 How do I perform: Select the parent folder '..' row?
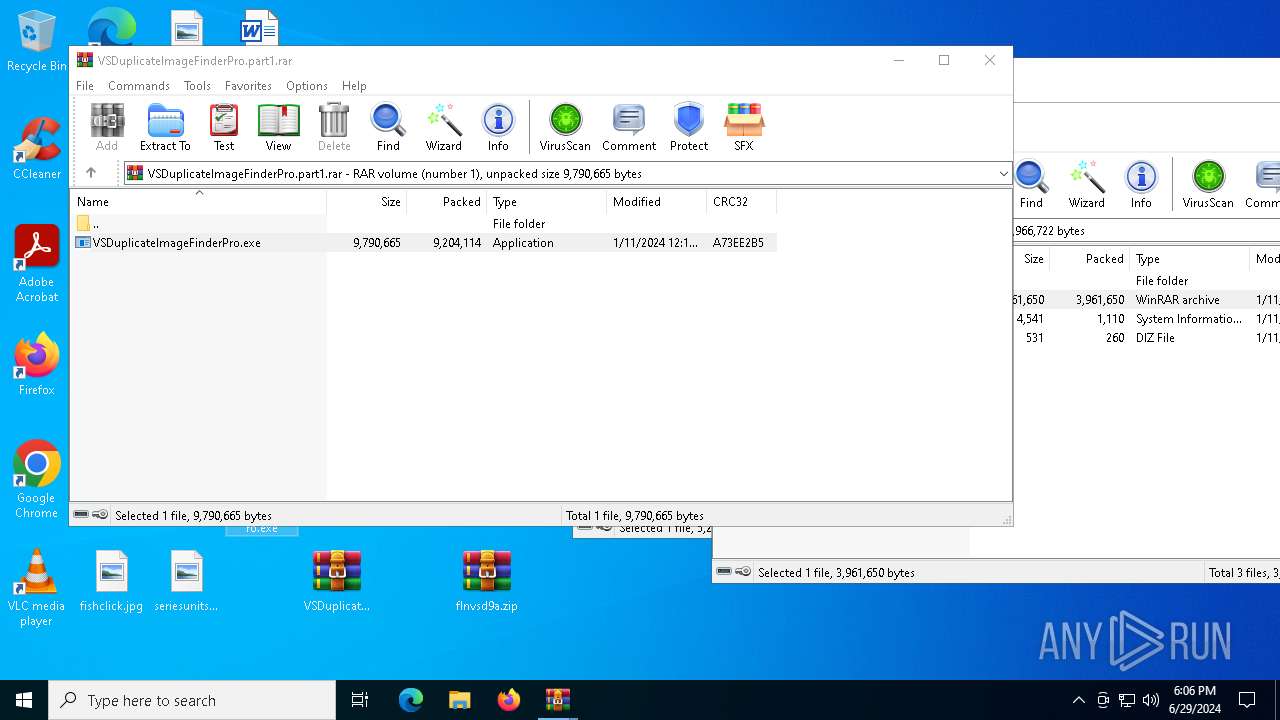click(424, 224)
